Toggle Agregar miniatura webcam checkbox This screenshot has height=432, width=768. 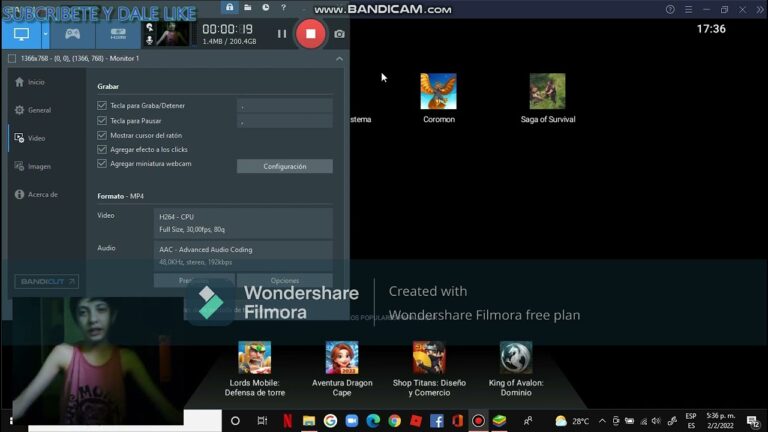point(102,164)
